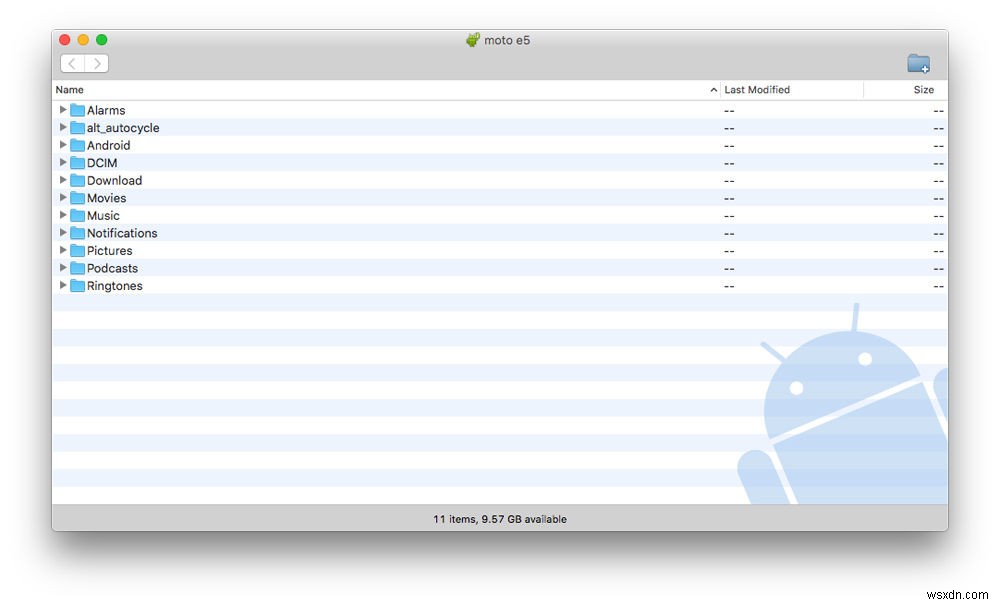Expand the Podcasts folder triangle
The width and height of the screenshot is (1000, 605).
(62, 267)
